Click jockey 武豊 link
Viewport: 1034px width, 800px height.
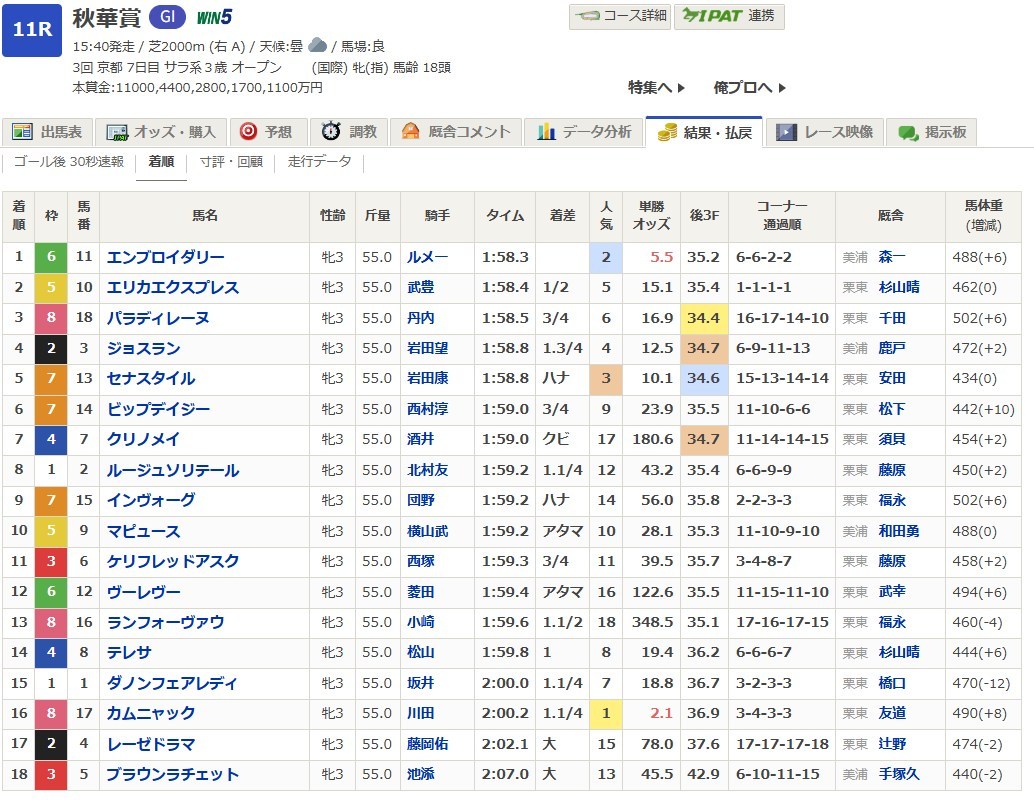[x=421, y=288]
